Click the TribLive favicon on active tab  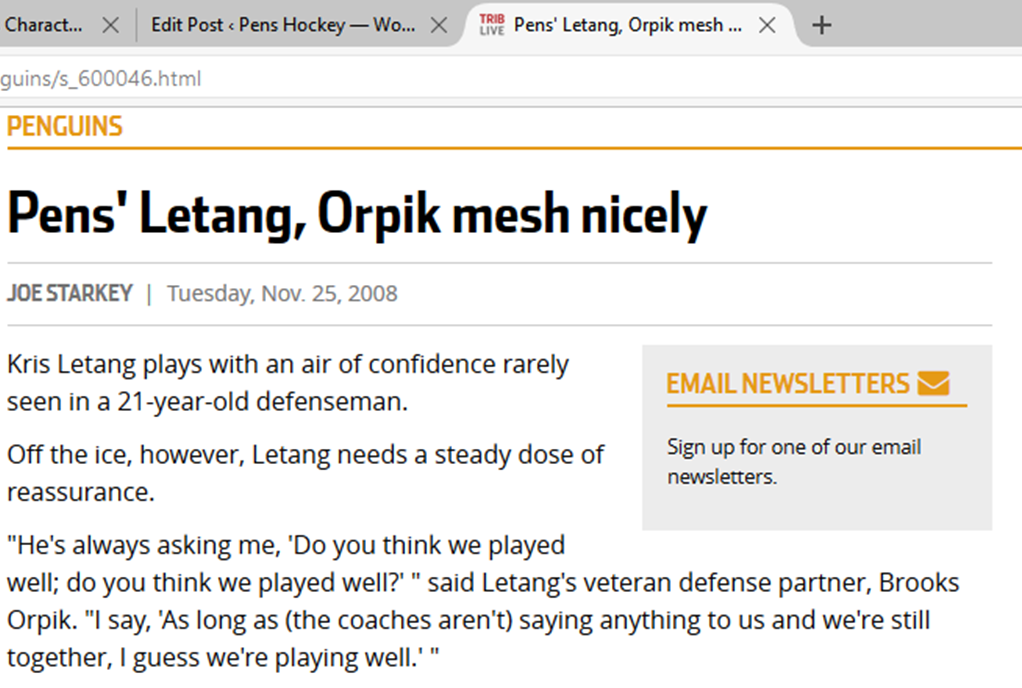point(492,25)
